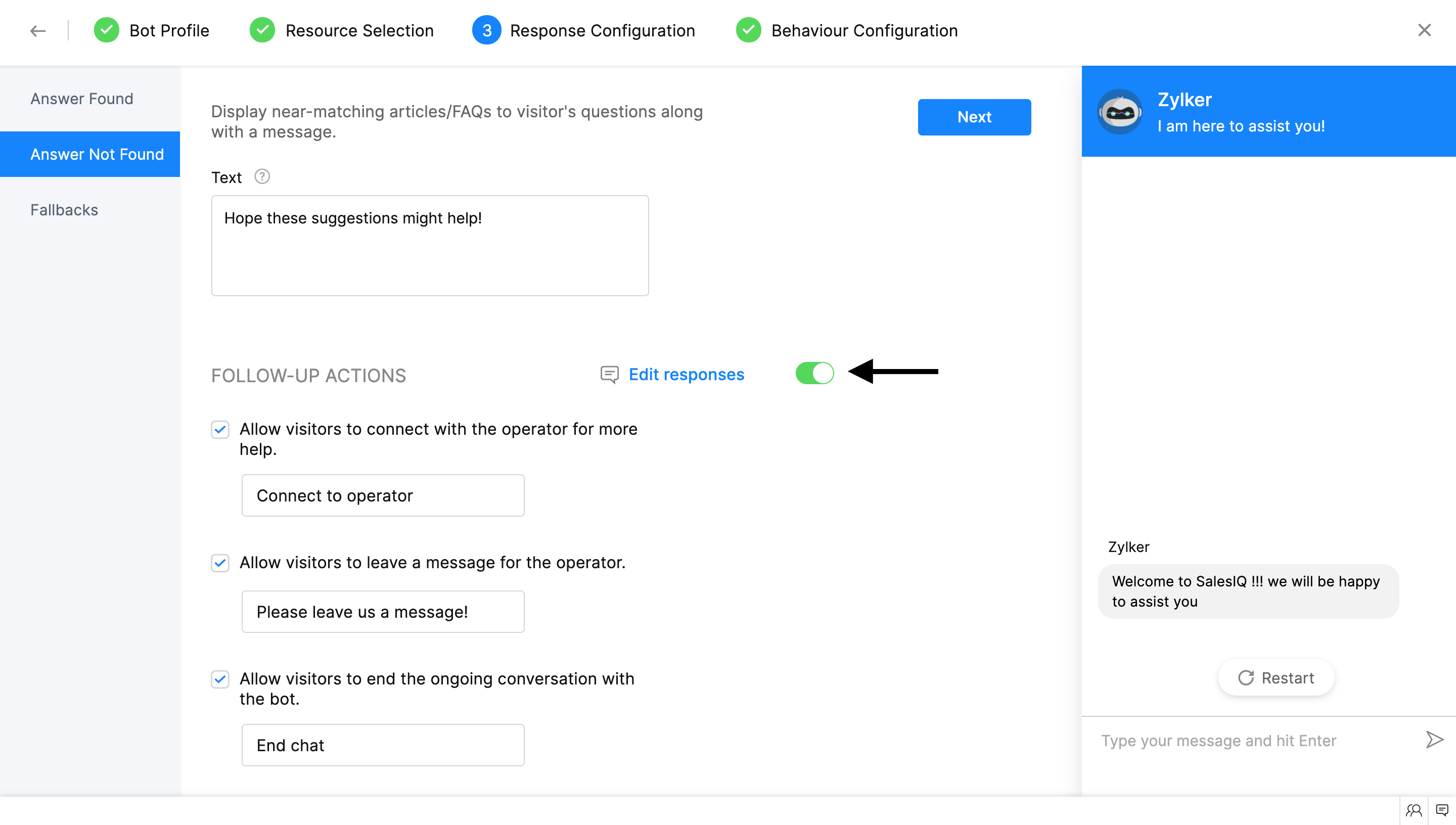Click the Bot Profile green check icon

[107, 31]
